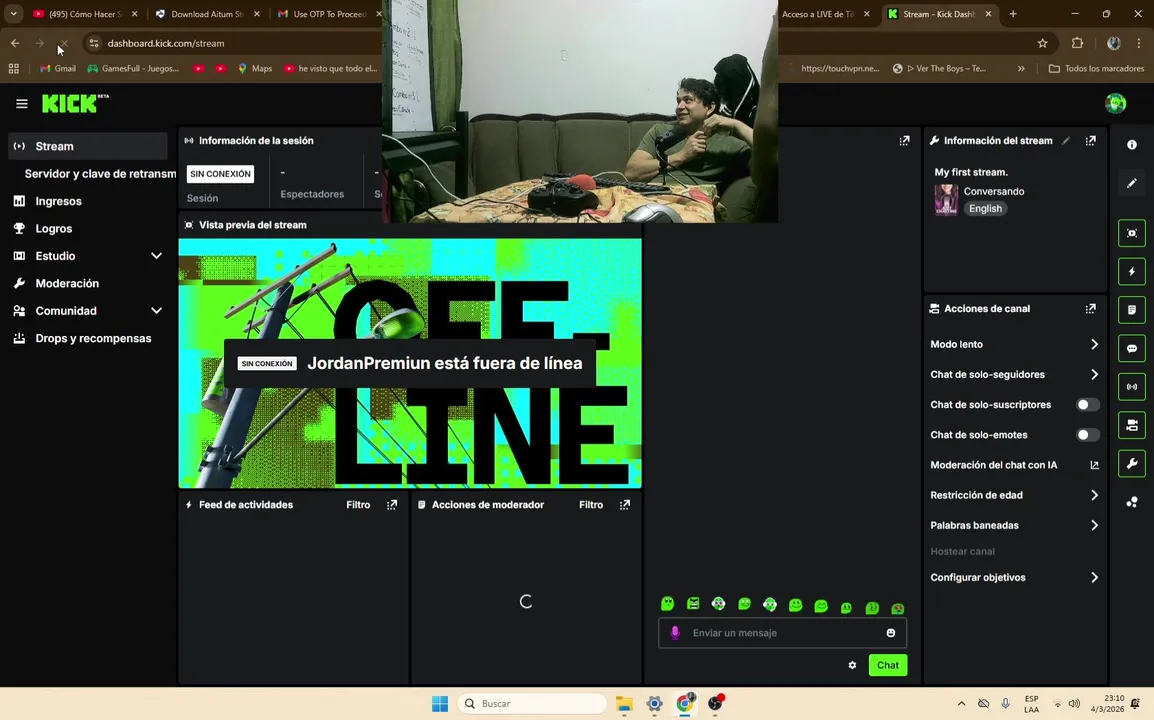Toggle the session info broadcast widget icon

coord(1131,387)
